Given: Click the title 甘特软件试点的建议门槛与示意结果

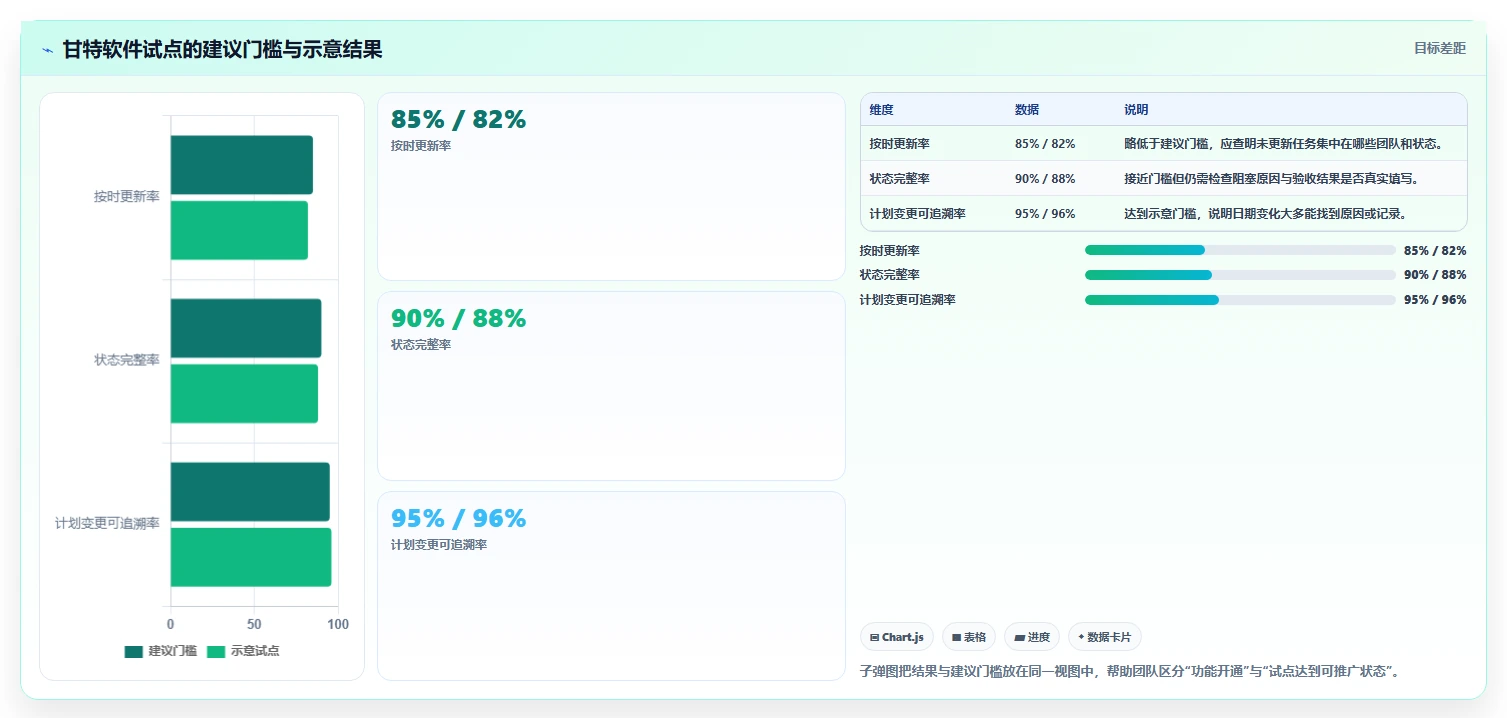Looking at the screenshot, I should (x=222, y=50).
